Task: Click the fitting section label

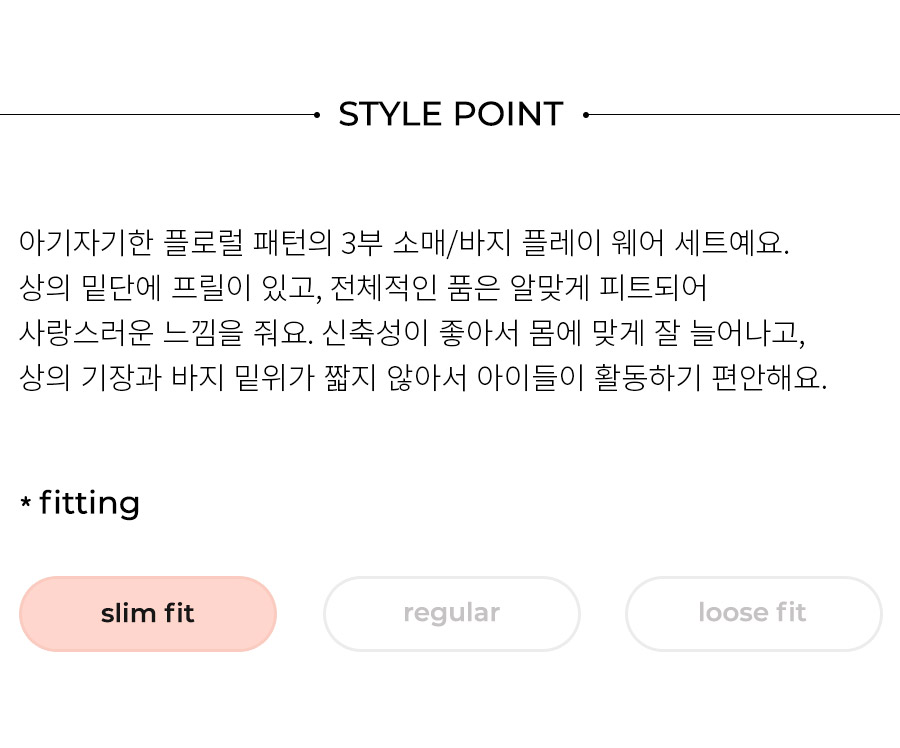Action: click(90, 503)
